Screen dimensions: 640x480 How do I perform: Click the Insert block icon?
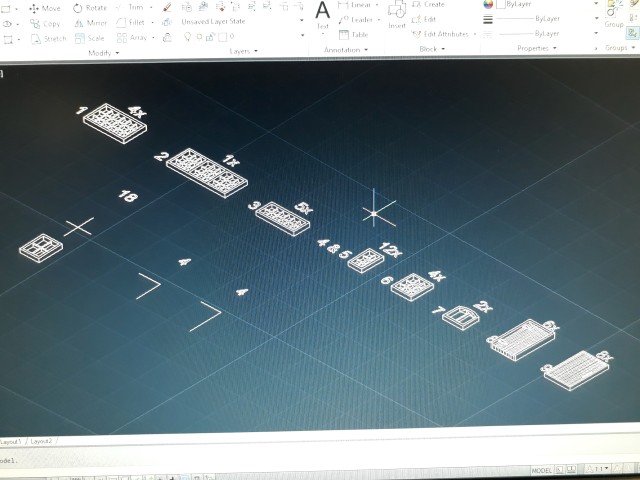click(396, 14)
